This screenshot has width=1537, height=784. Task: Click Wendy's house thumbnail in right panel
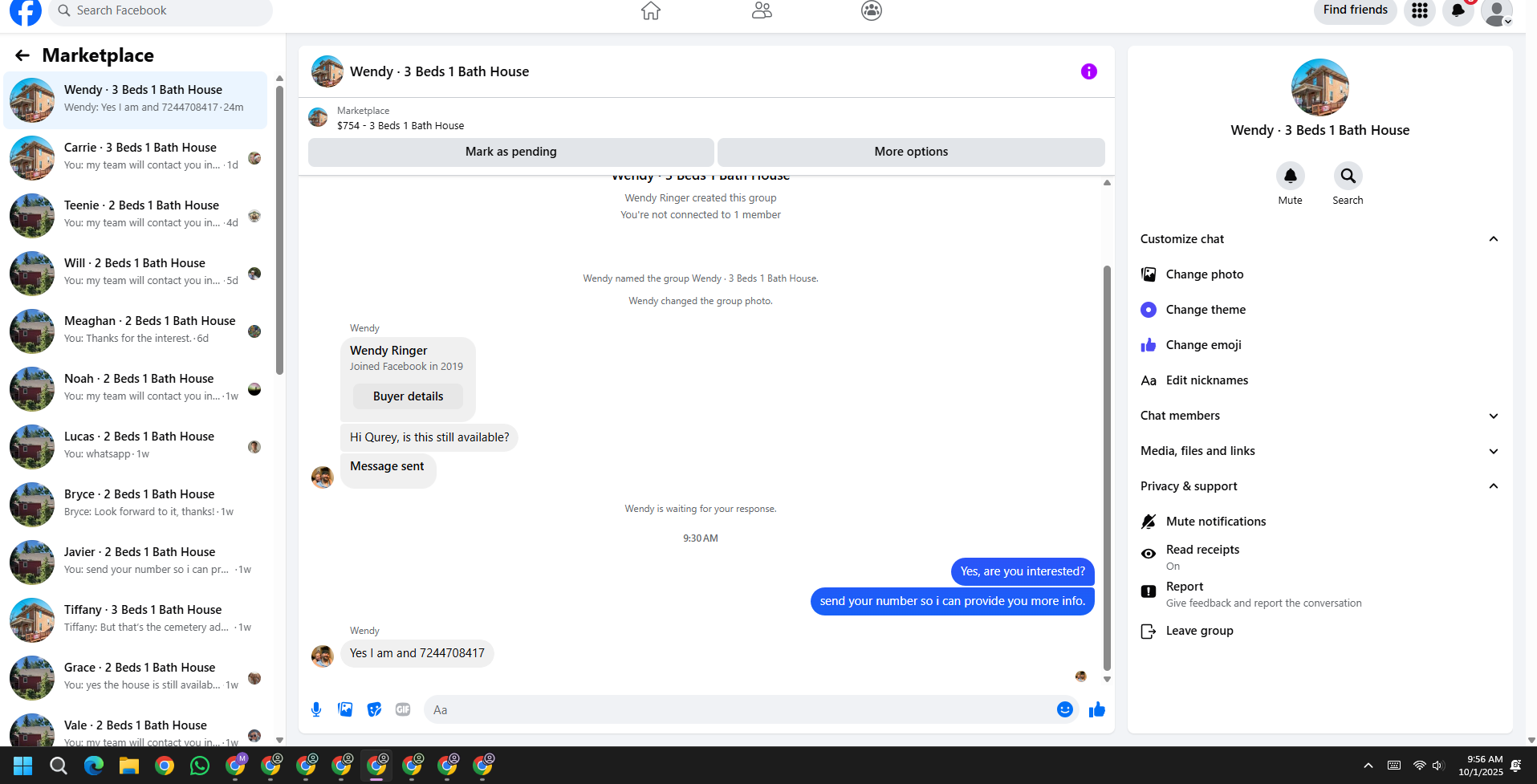pyautogui.click(x=1319, y=87)
